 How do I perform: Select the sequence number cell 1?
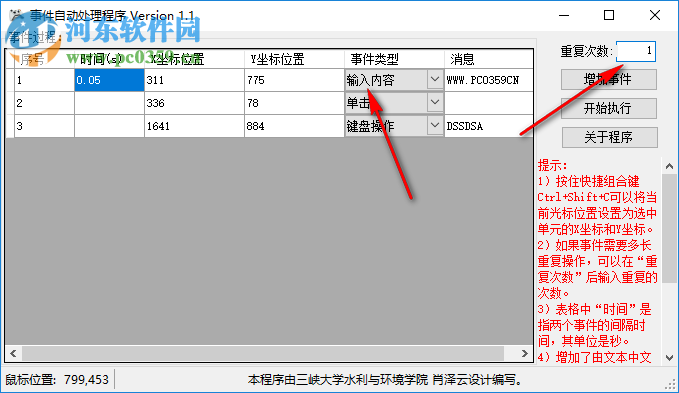[44, 80]
